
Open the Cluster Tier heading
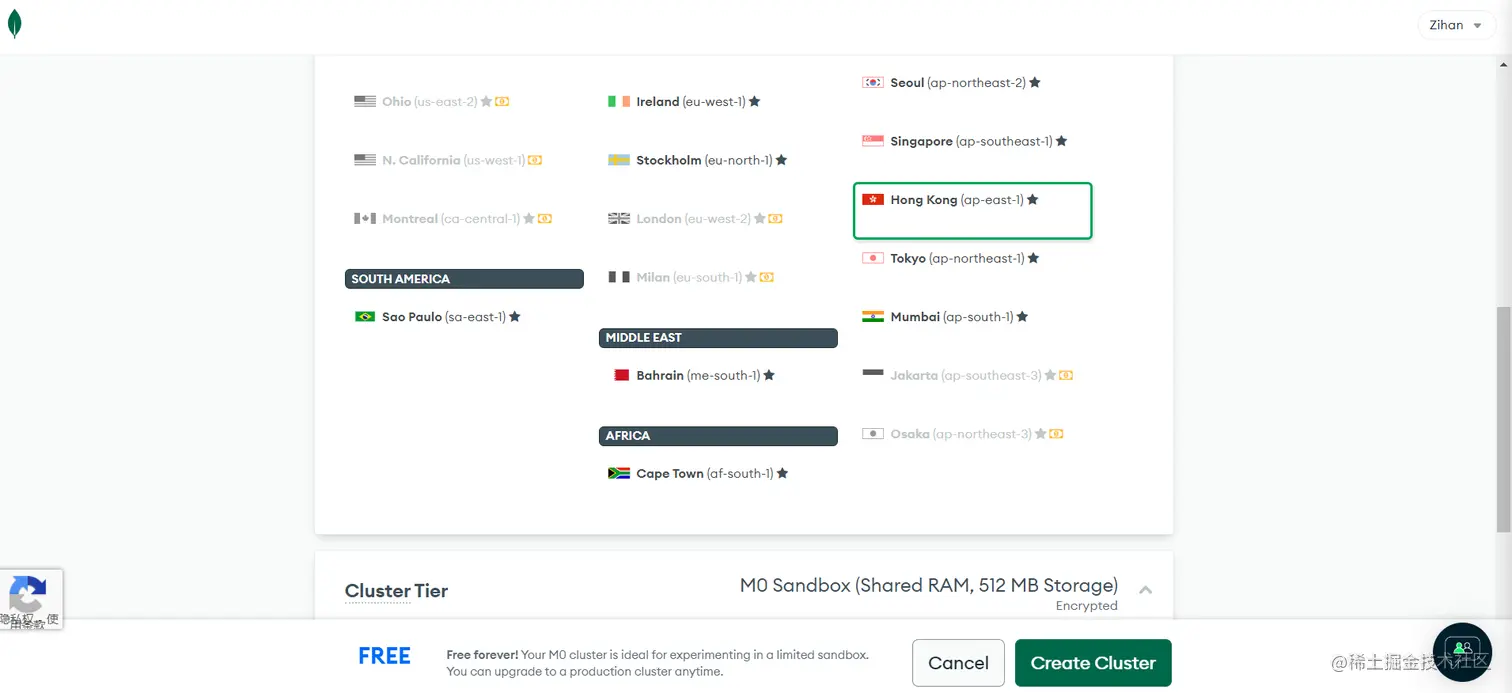tap(396, 591)
